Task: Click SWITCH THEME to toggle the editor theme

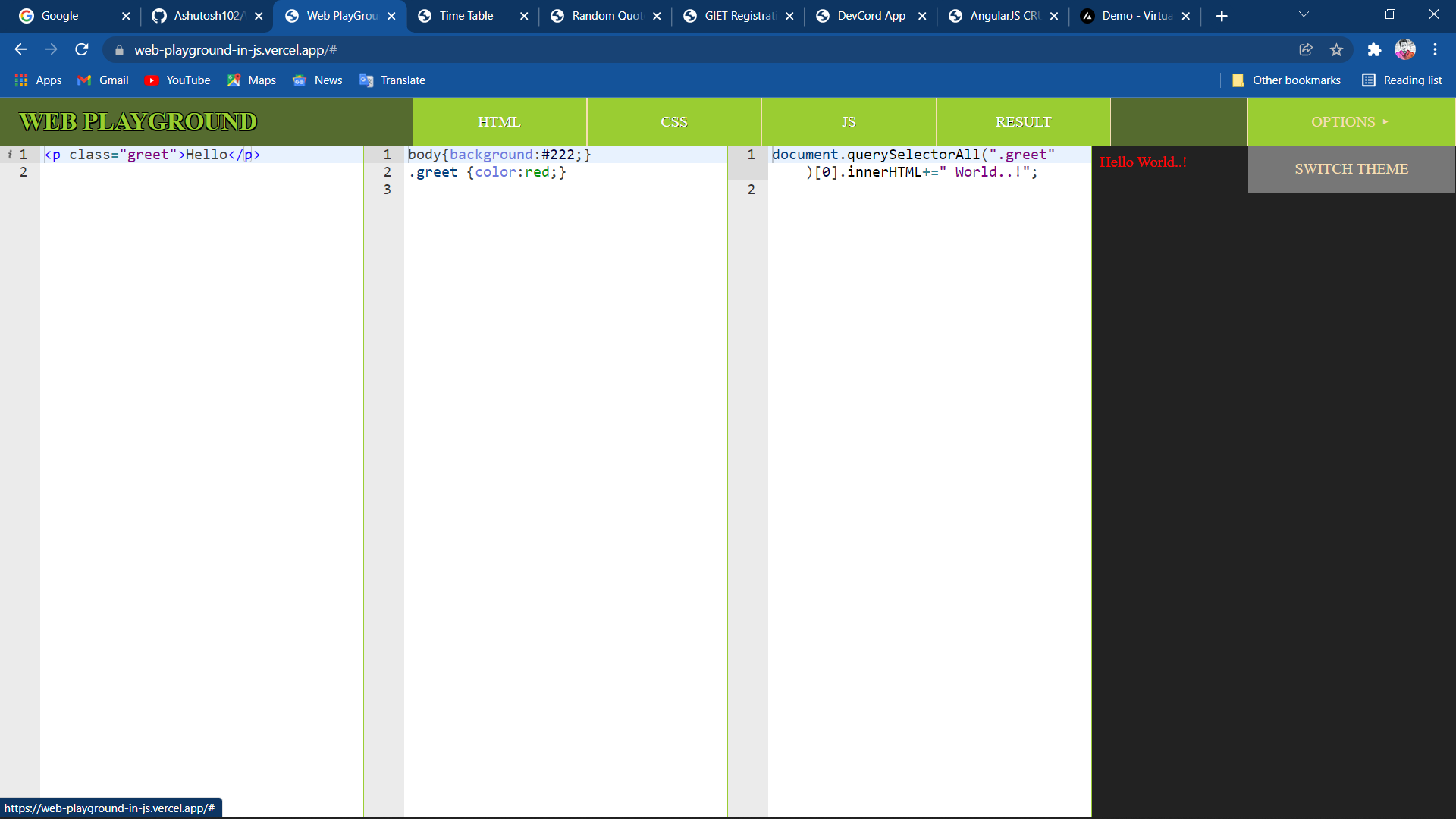Action: (1351, 168)
